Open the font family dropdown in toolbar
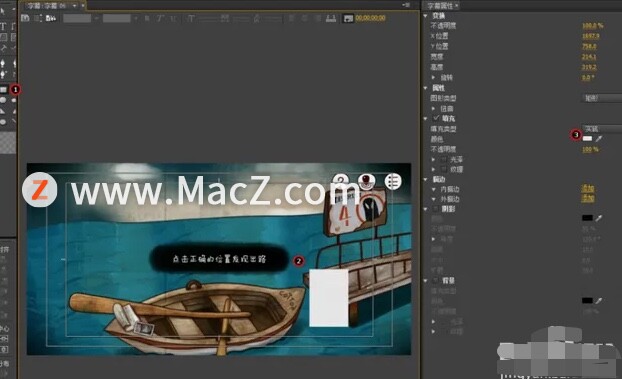Viewport: 622px width, 379px height. [x=81, y=18]
